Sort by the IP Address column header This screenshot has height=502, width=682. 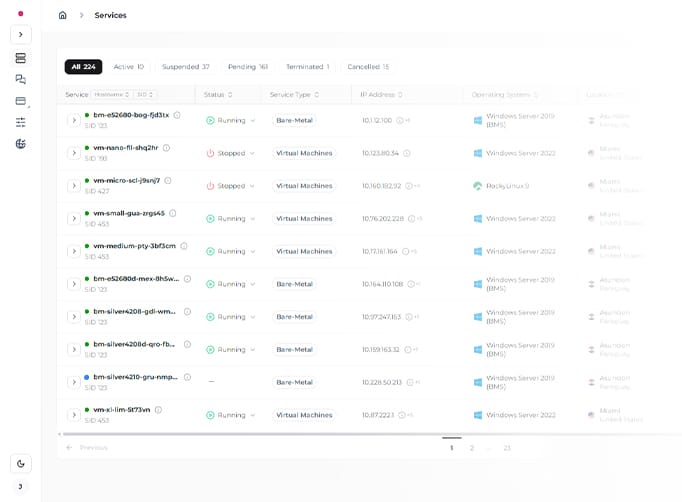pyautogui.click(x=381, y=94)
